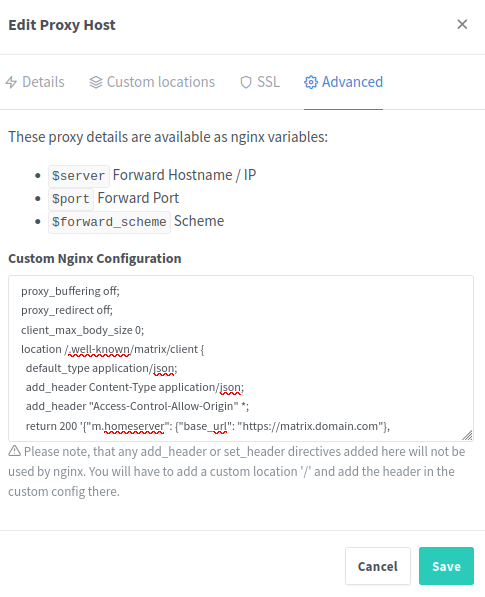Open the SSL tab

click(x=260, y=82)
